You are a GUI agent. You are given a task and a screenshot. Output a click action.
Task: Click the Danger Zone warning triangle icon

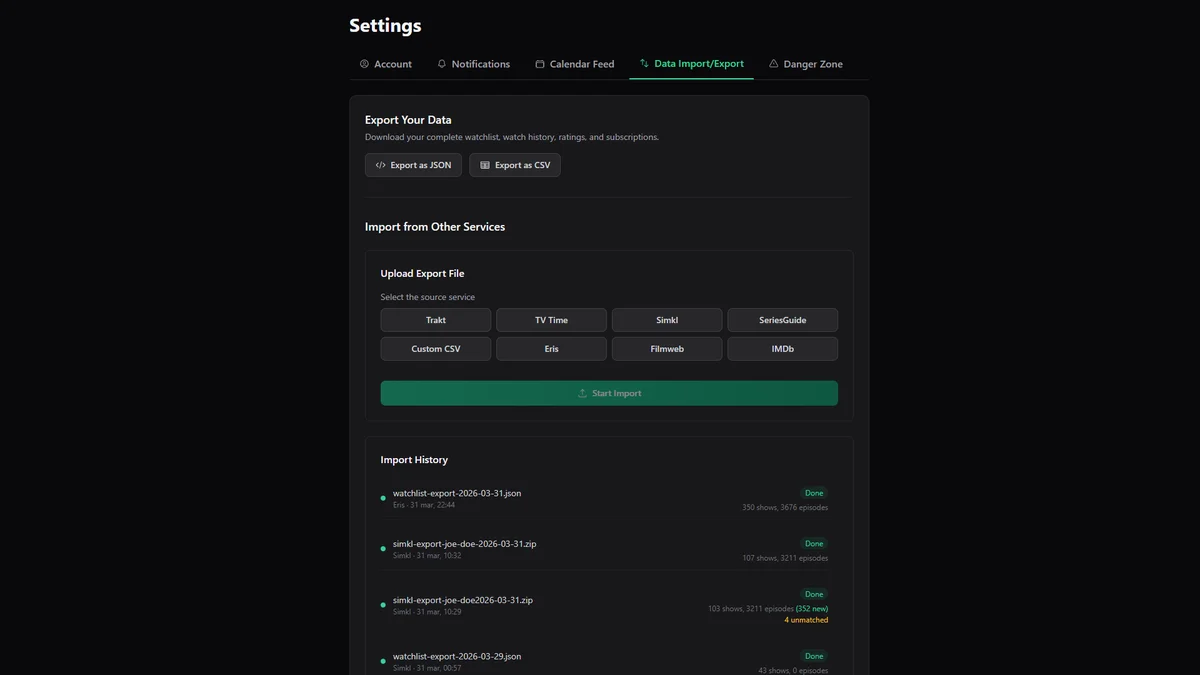click(773, 64)
